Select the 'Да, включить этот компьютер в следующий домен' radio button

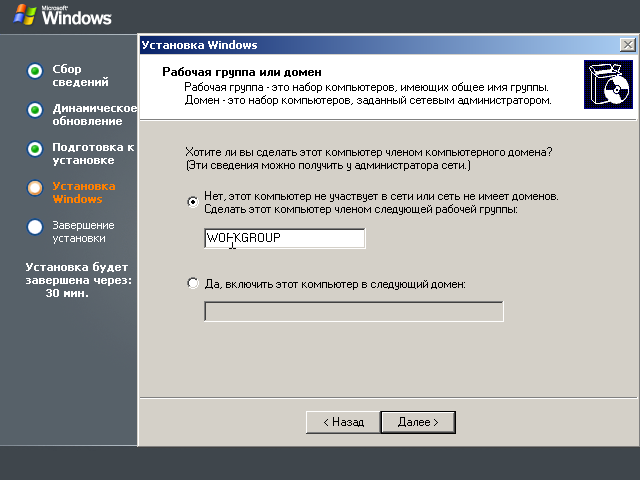(x=193, y=283)
